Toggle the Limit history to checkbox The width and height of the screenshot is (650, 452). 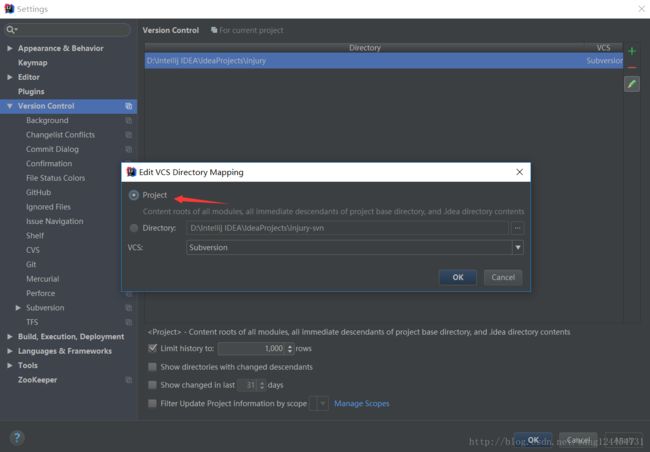[153, 348]
